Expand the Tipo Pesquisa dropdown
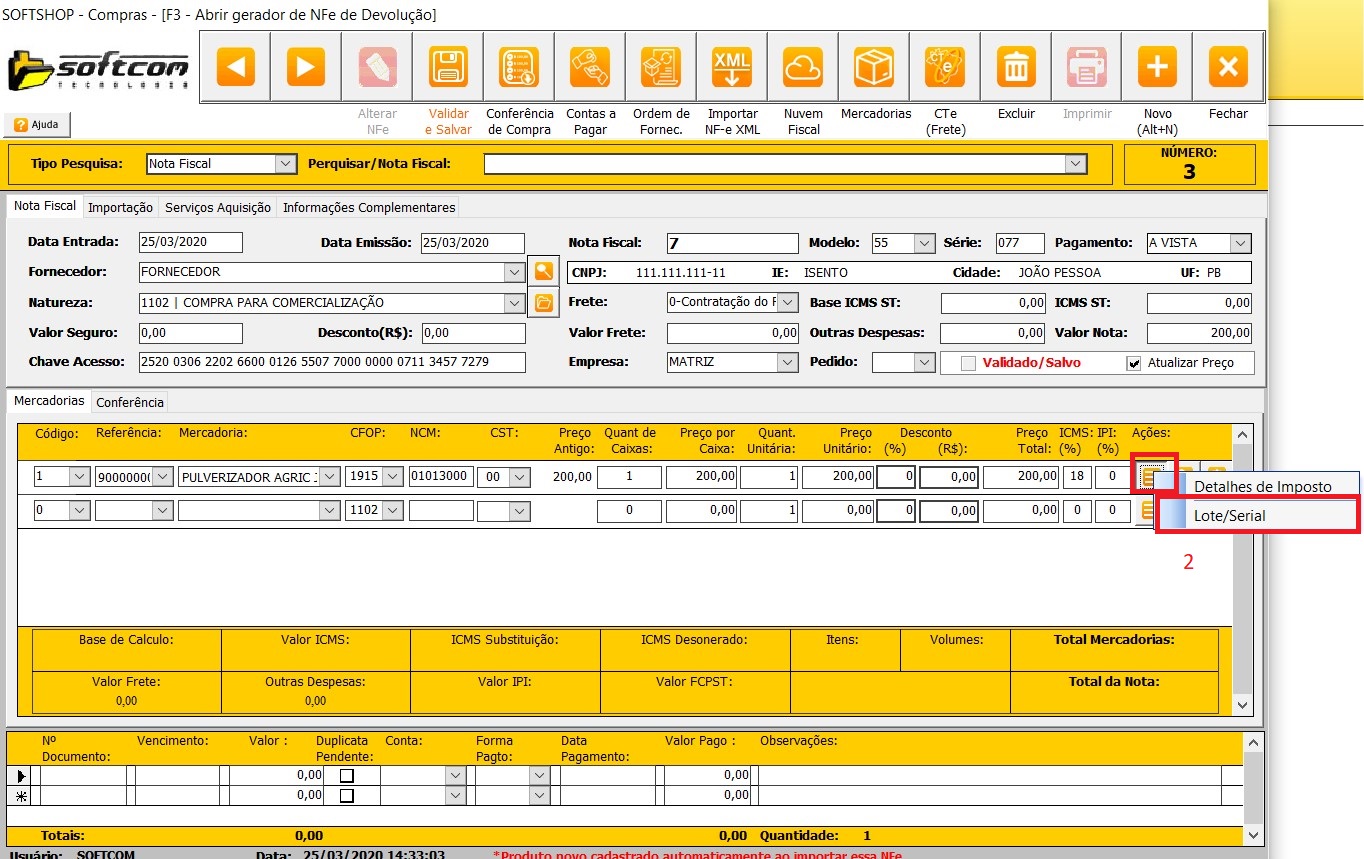 (x=285, y=164)
